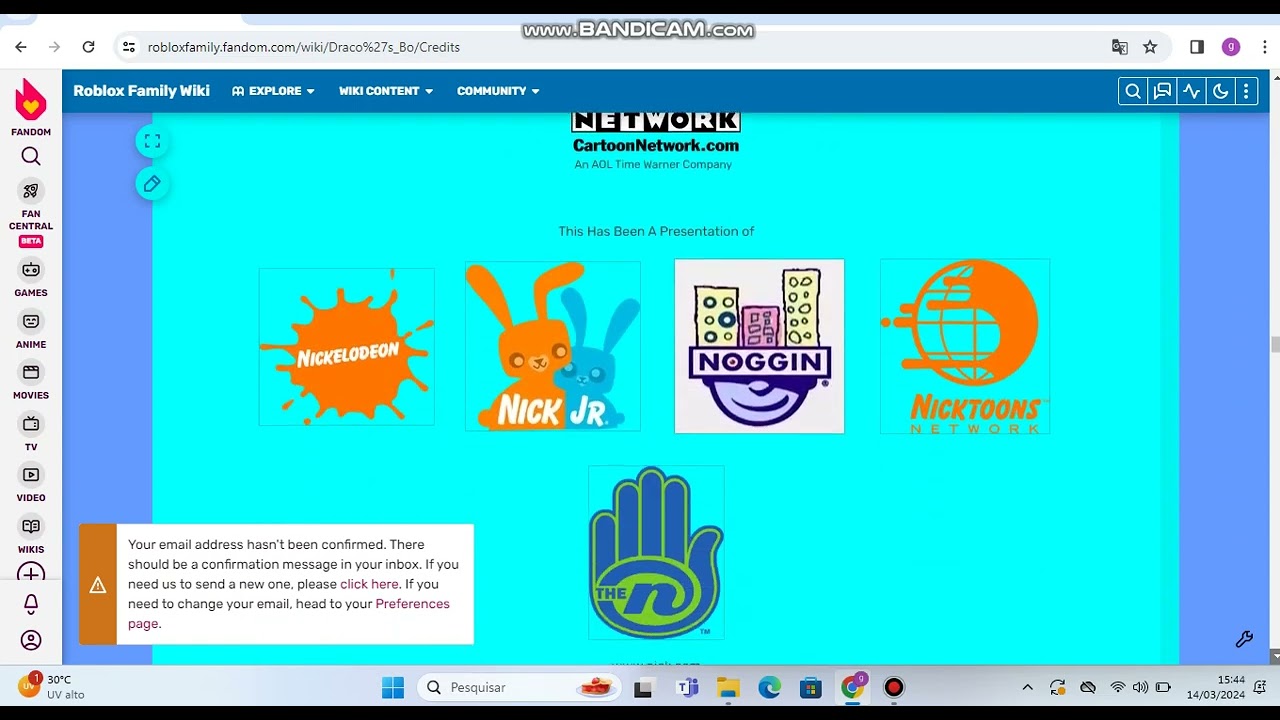Bookmark this page with the star icon

[1150, 47]
